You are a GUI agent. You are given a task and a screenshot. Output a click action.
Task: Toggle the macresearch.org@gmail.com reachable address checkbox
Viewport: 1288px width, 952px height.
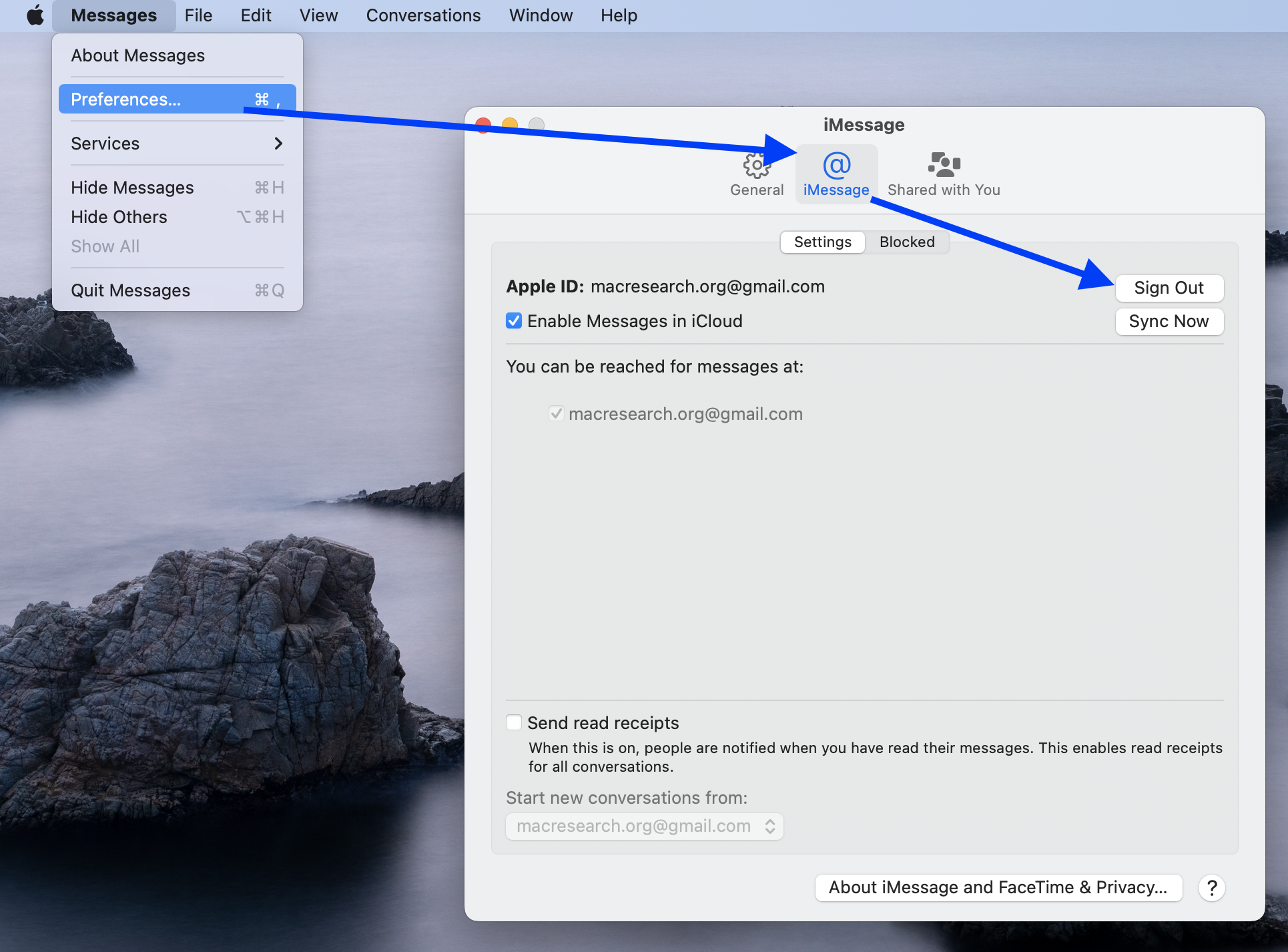556,414
